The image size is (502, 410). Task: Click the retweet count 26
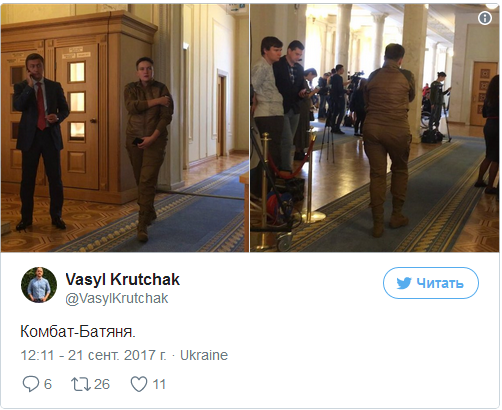102,384
